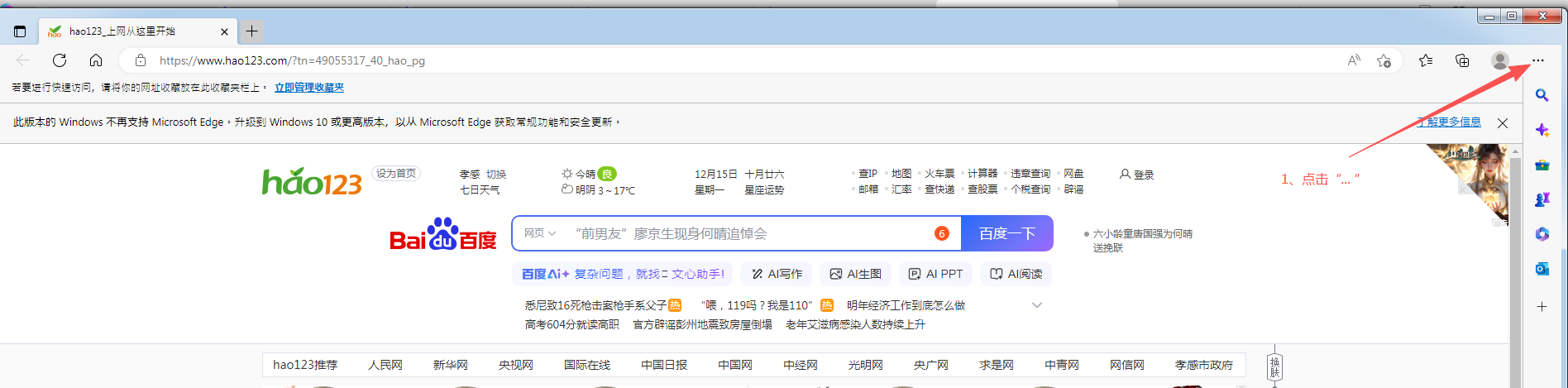Image resolution: width=1568 pixels, height=388 pixels.
Task: Open the sidebar Tools briefcase icon
Action: tap(1542, 165)
